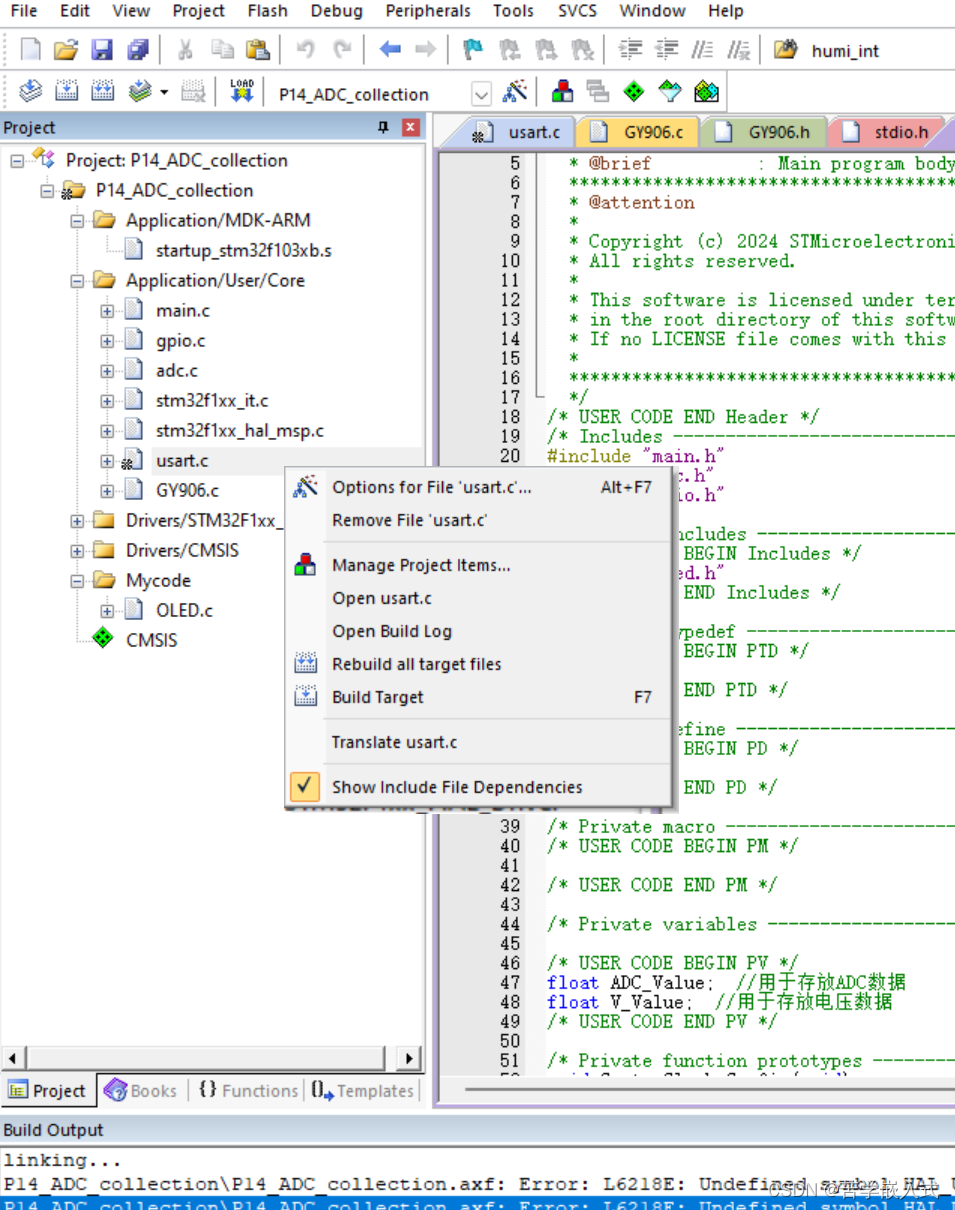Expand main.c to show its dependencies
Image resolution: width=955 pixels, height=1210 pixels.
click(x=106, y=310)
